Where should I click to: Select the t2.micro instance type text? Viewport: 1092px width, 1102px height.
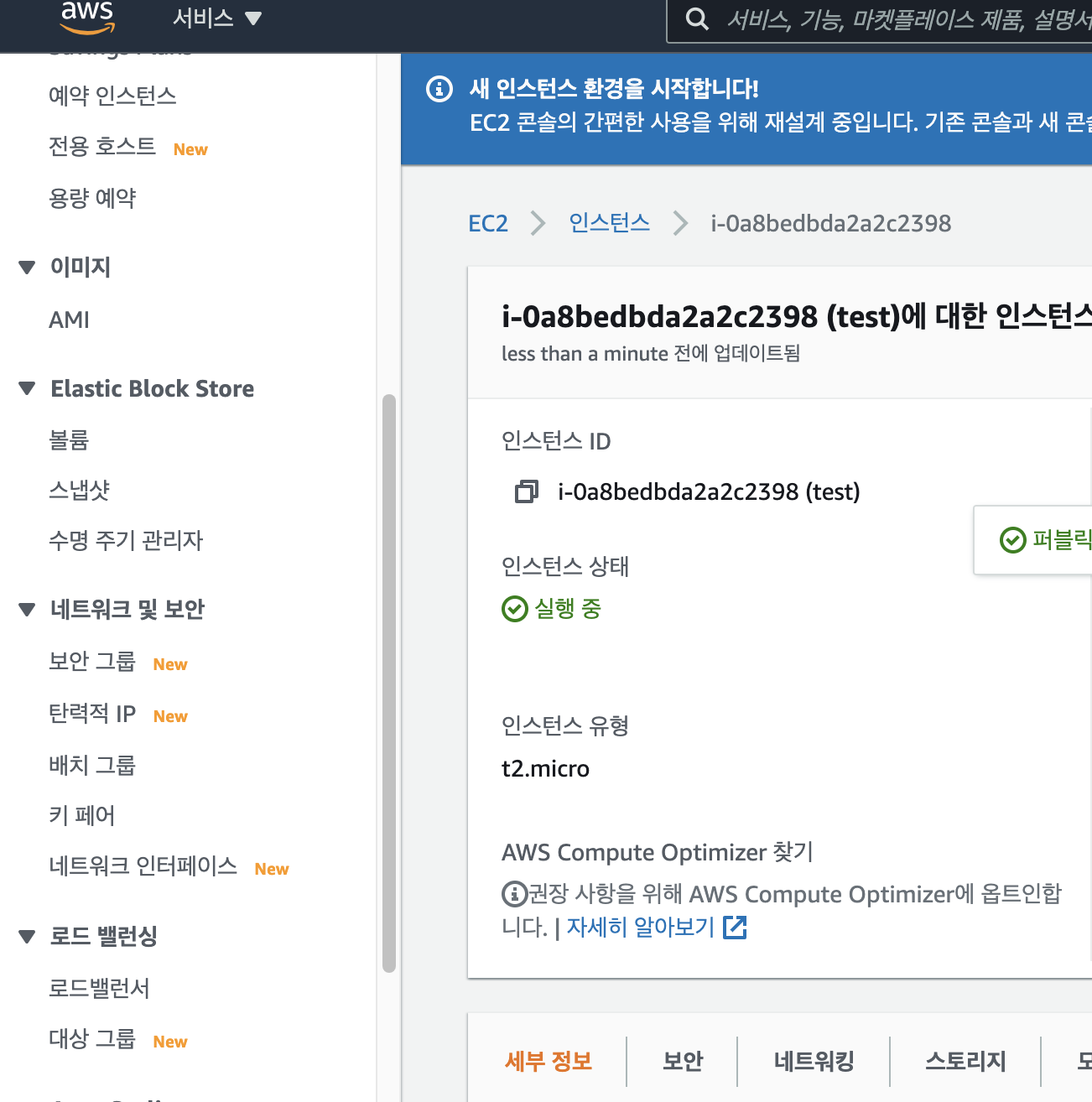[545, 769]
